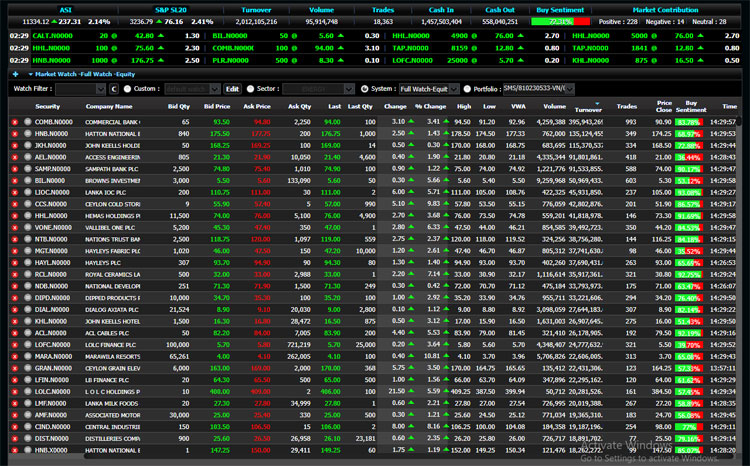The image size is (750, 466).
Task: Click AEL.N0000 buy sentiment bar 36.44%
Action: tap(689, 157)
